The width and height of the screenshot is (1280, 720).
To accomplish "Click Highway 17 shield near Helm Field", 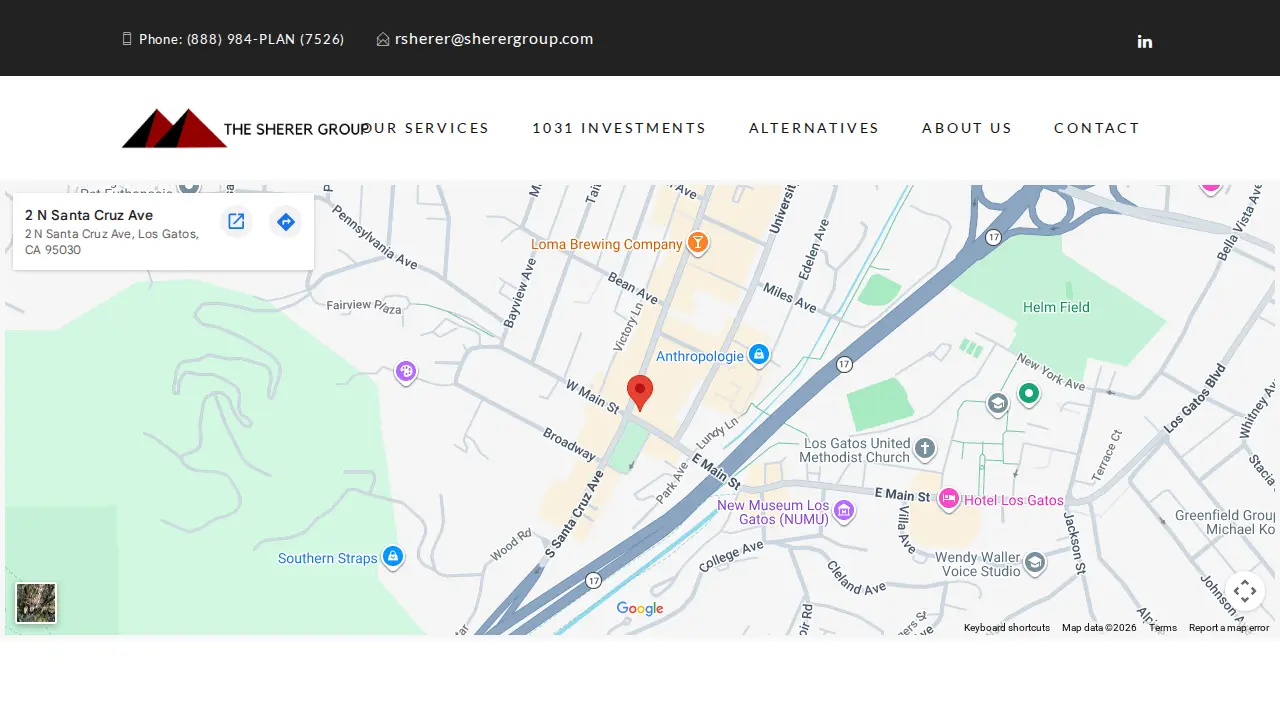I will [992, 237].
